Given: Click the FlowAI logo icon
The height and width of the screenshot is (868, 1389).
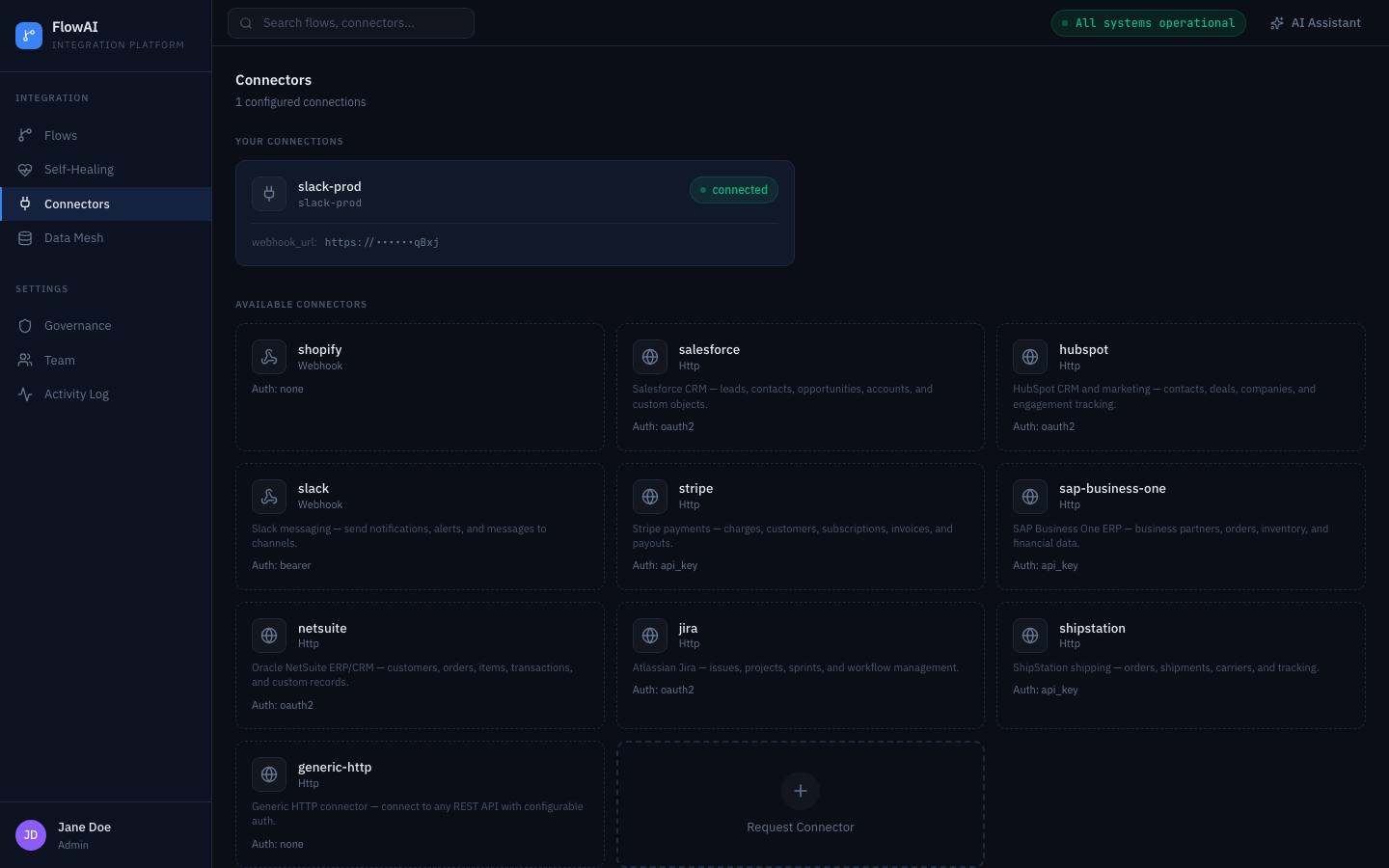Looking at the screenshot, I should click(28, 35).
